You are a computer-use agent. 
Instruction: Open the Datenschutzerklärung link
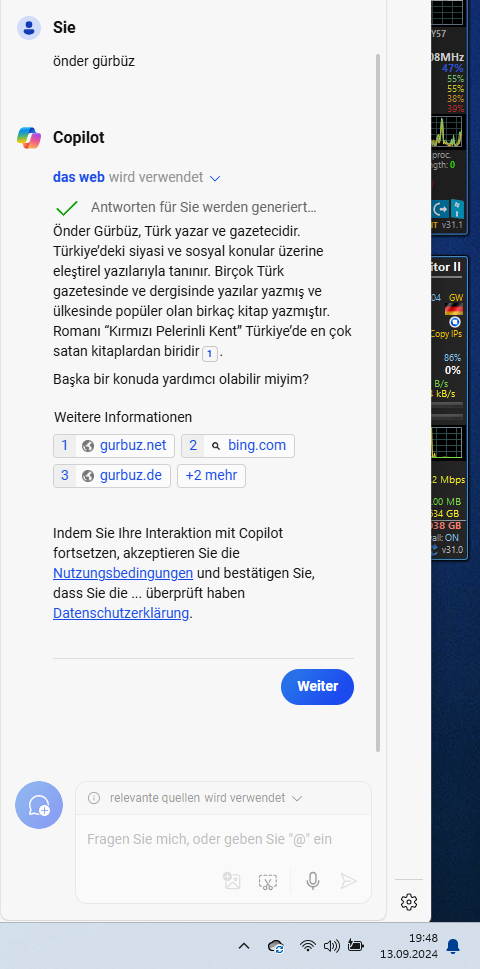pyautogui.click(x=121, y=614)
